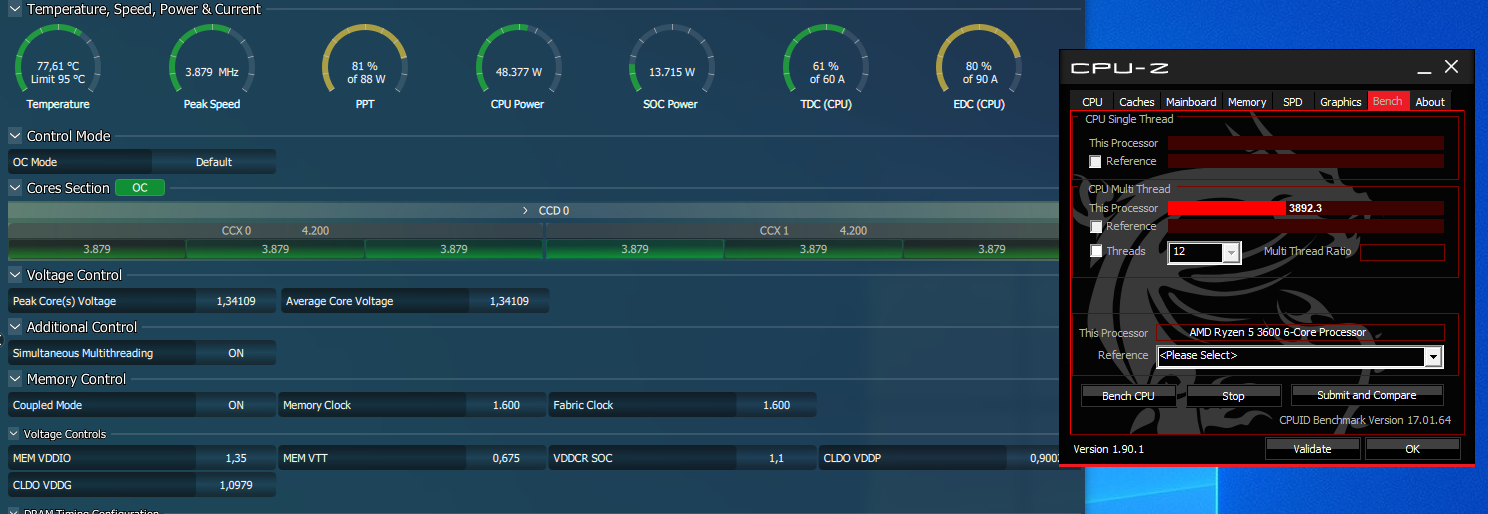1488x514 pixels.
Task: Select the Bench tab in CPU-Z
Action: [x=1387, y=101]
